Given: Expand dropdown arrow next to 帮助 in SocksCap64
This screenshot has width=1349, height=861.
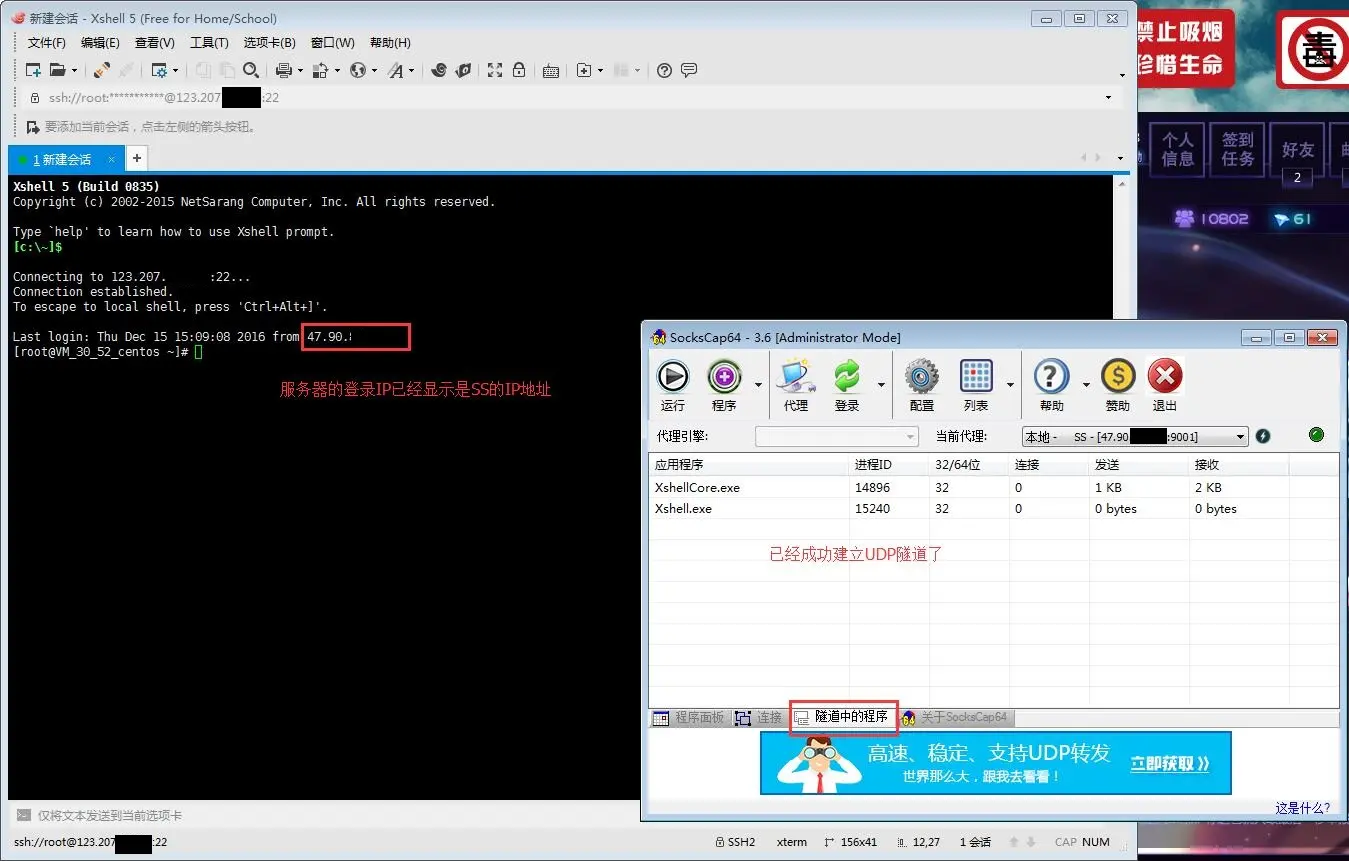Looking at the screenshot, I should click(1085, 385).
